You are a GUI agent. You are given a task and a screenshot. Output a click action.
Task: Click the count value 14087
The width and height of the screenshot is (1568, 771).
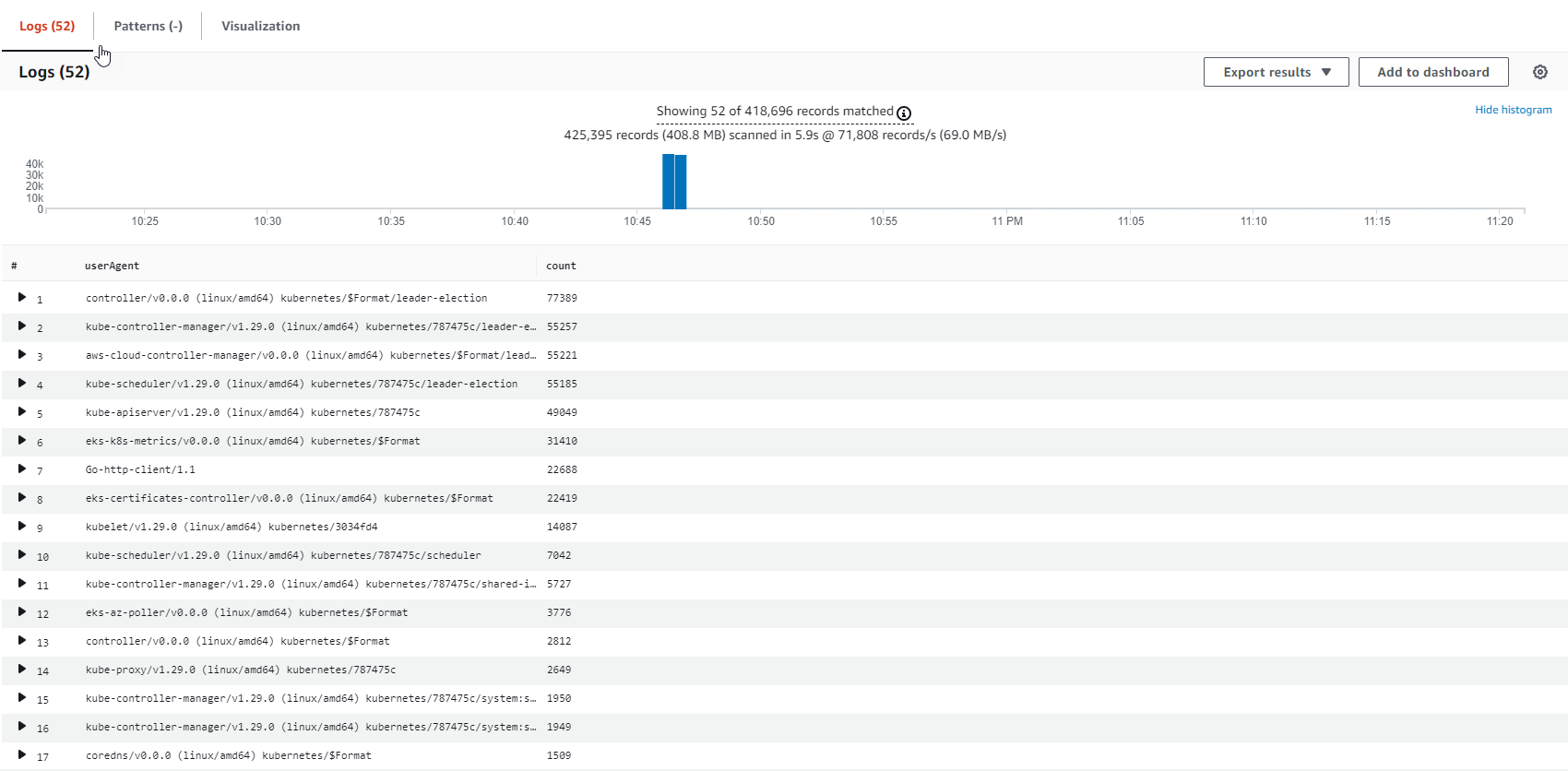(x=562, y=527)
